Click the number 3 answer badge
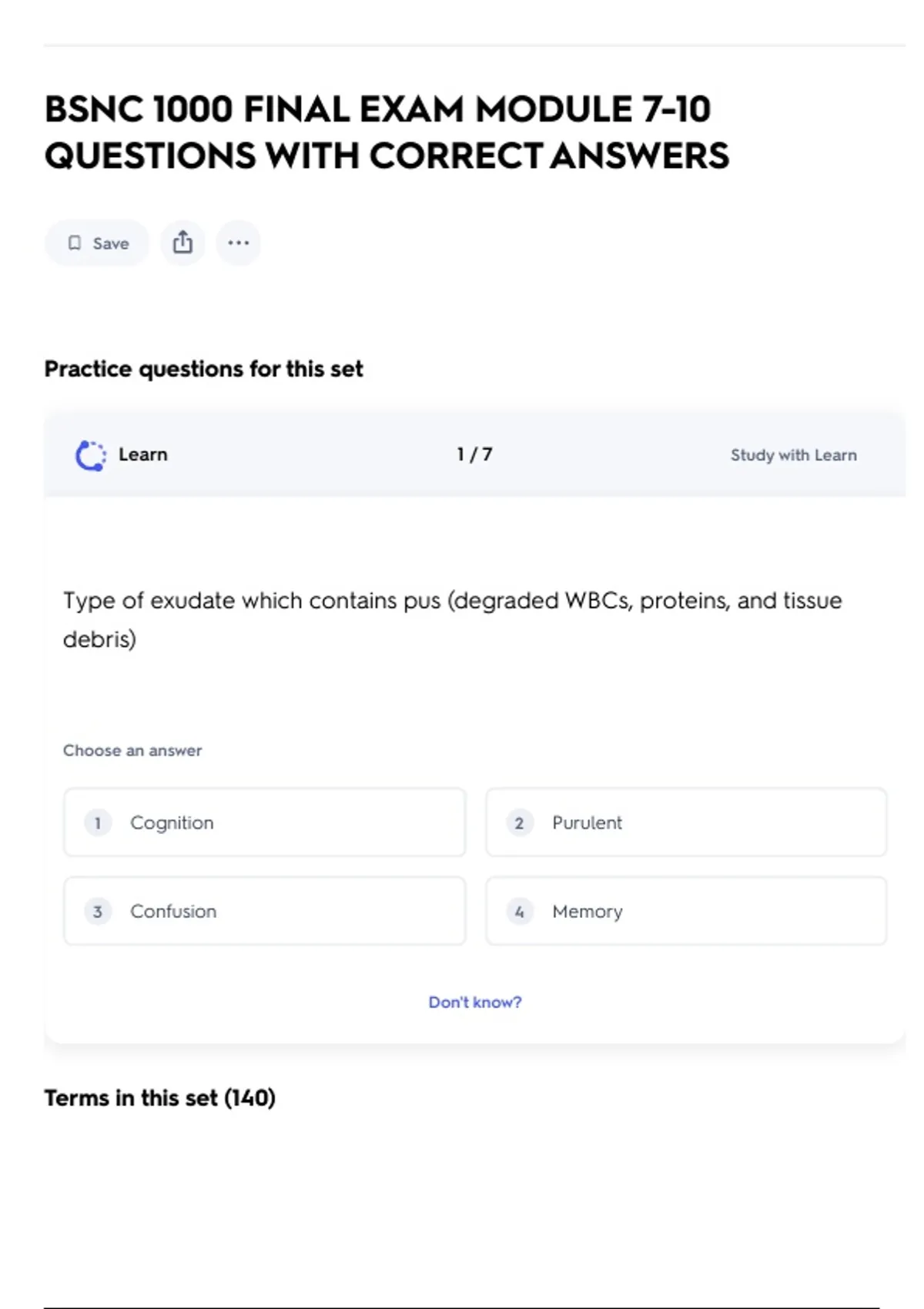The height and width of the screenshot is (1309, 924). (98, 912)
